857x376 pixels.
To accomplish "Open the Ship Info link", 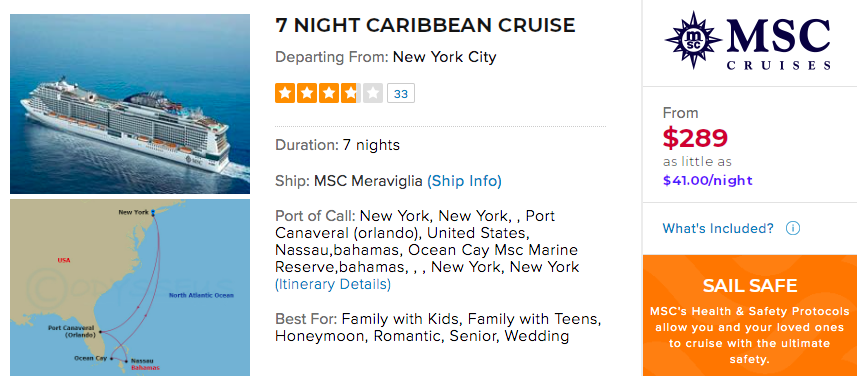I will (x=464, y=181).
